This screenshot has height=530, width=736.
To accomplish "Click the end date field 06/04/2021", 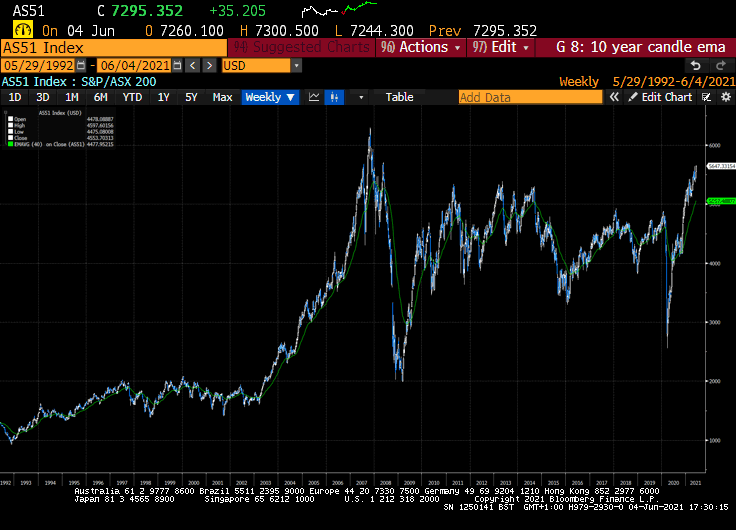I will (x=135, y=65).
